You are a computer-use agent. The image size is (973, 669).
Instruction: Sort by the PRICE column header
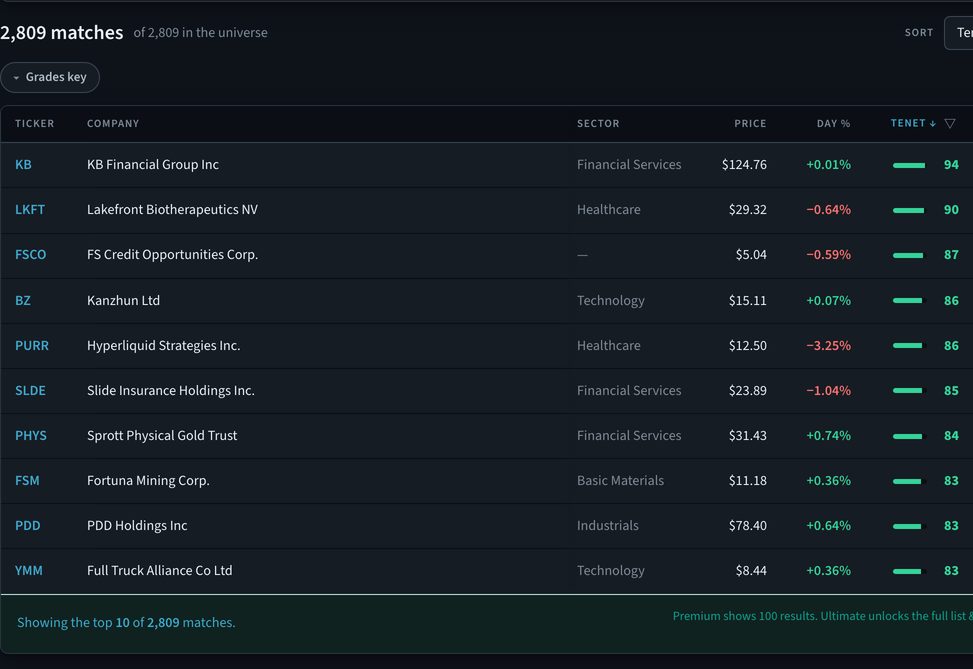pyautogui.click(x=750, y=123)
